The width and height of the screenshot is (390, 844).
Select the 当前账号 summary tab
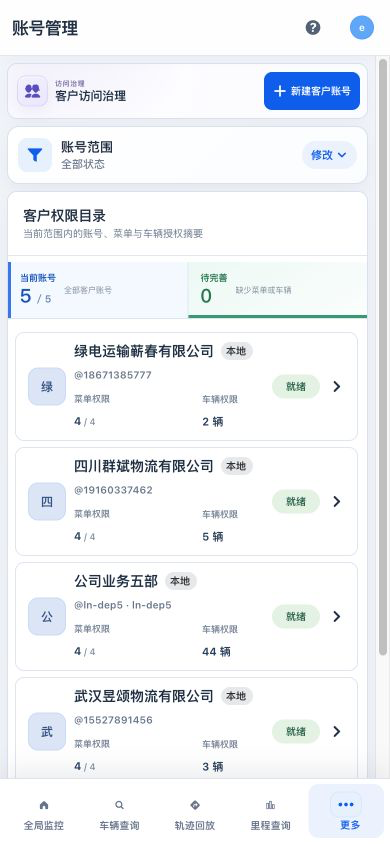(x=98, y=290)
